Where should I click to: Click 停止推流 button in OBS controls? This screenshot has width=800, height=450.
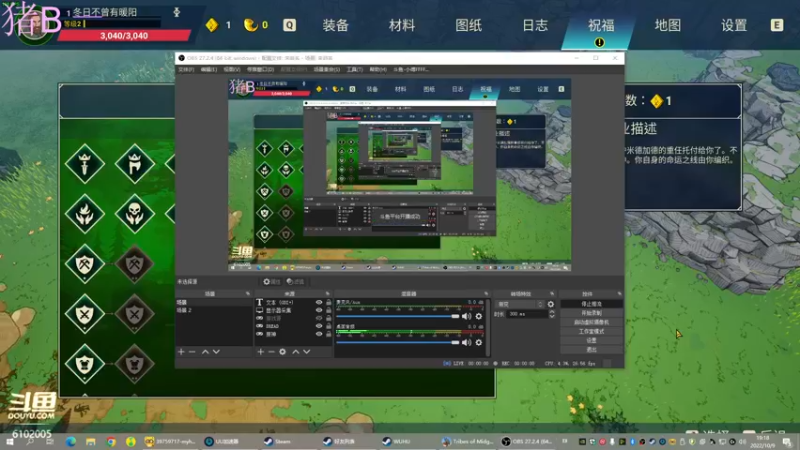click(x=591, y=304)
